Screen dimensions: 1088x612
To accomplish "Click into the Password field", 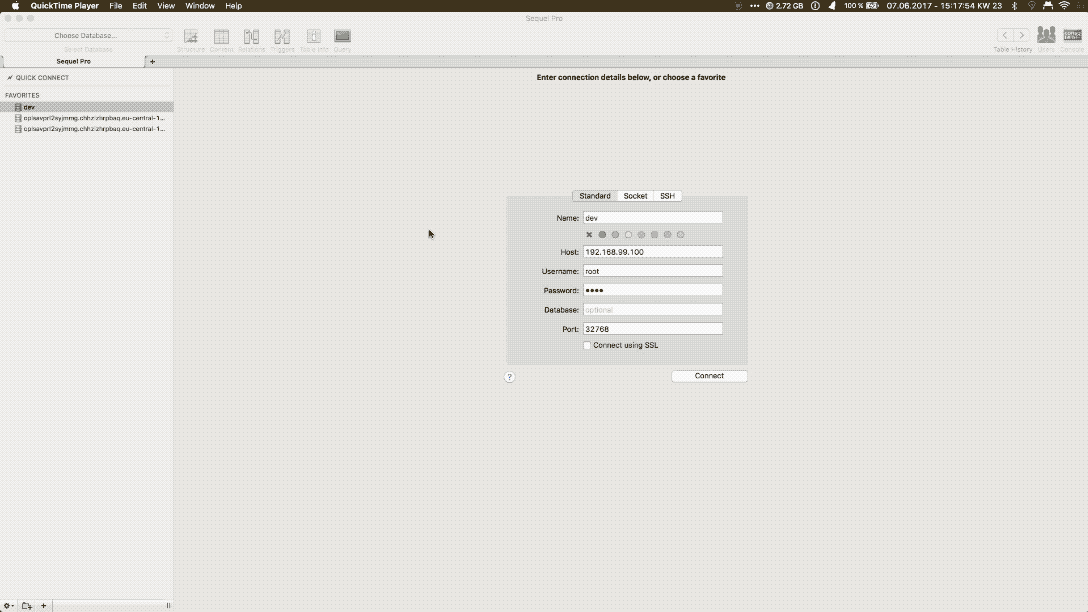I will tap(652, 291).
